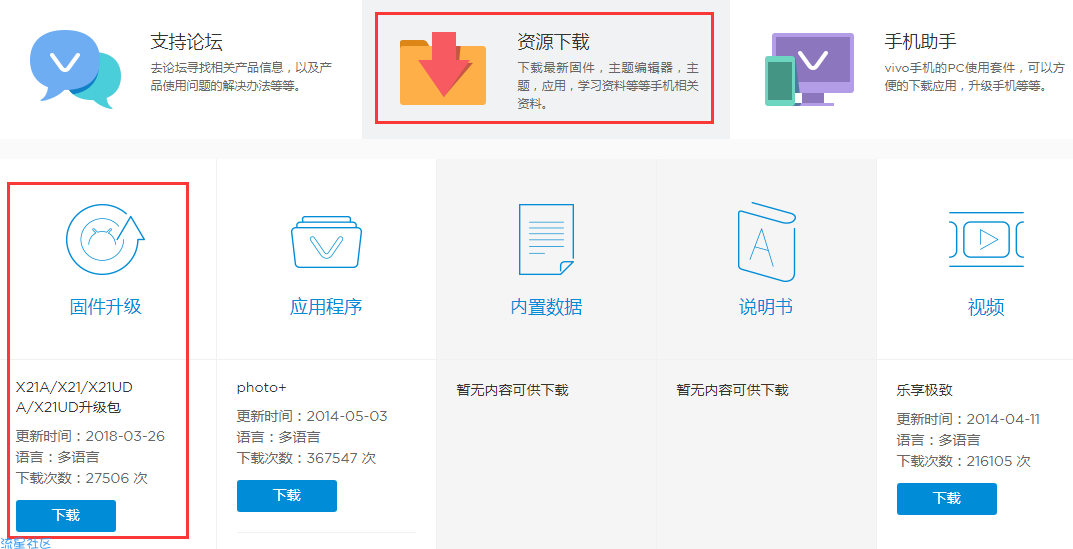Image resolution: width=1073 pixels, height=549 pixels.
Task: Switch to the 说明书 tab label
Action: [766, 306]
